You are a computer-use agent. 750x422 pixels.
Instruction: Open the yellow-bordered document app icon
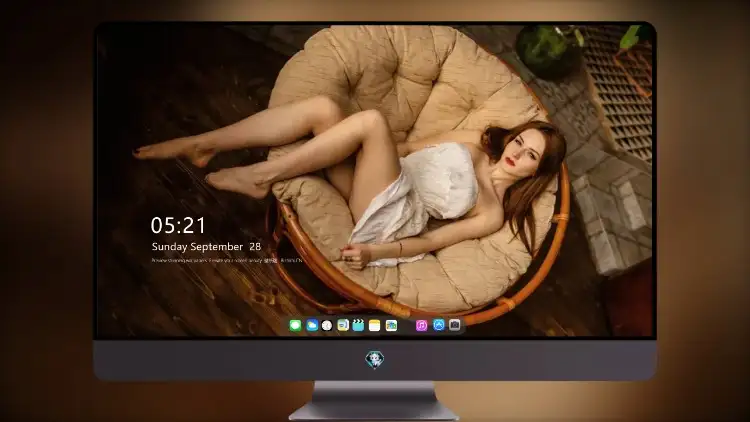343,325
